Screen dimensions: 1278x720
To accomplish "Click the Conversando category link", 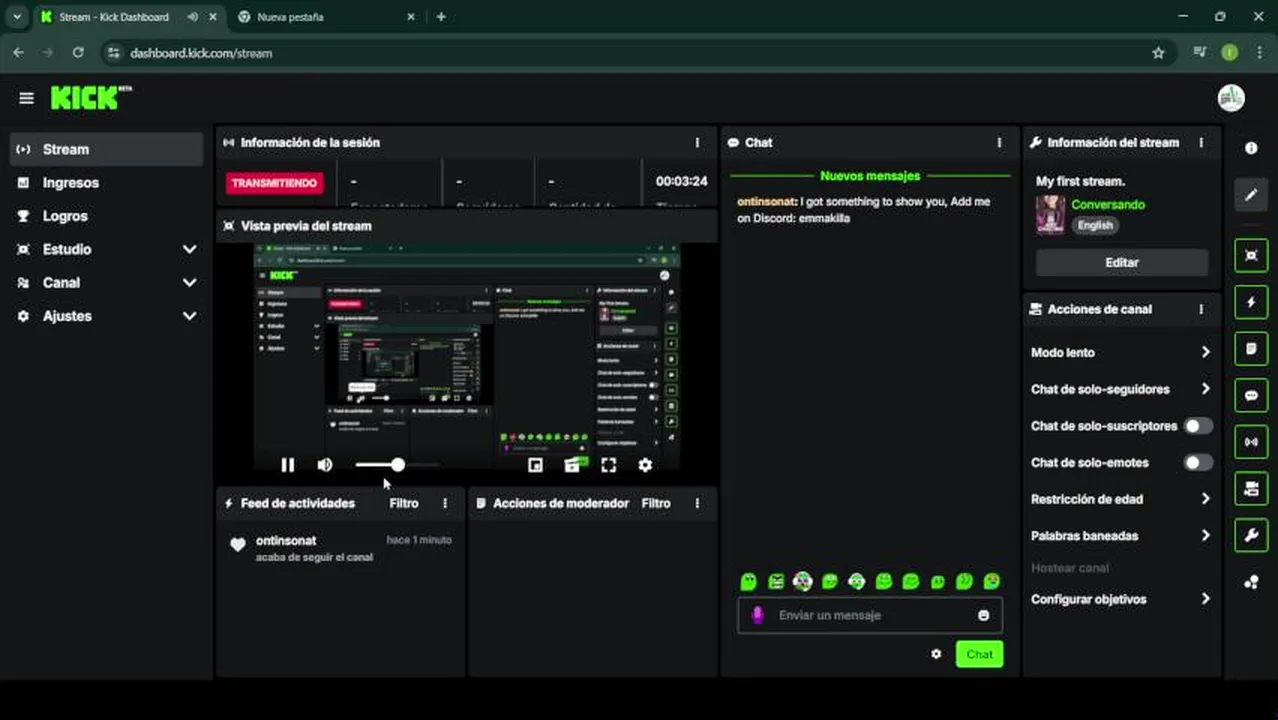I will [x=1108, y=204].
